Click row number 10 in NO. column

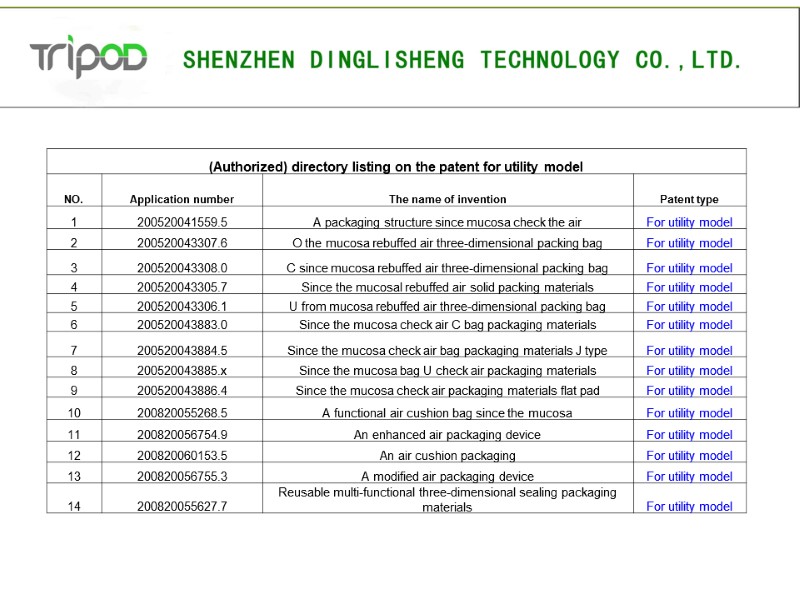[x=74, y=413]
